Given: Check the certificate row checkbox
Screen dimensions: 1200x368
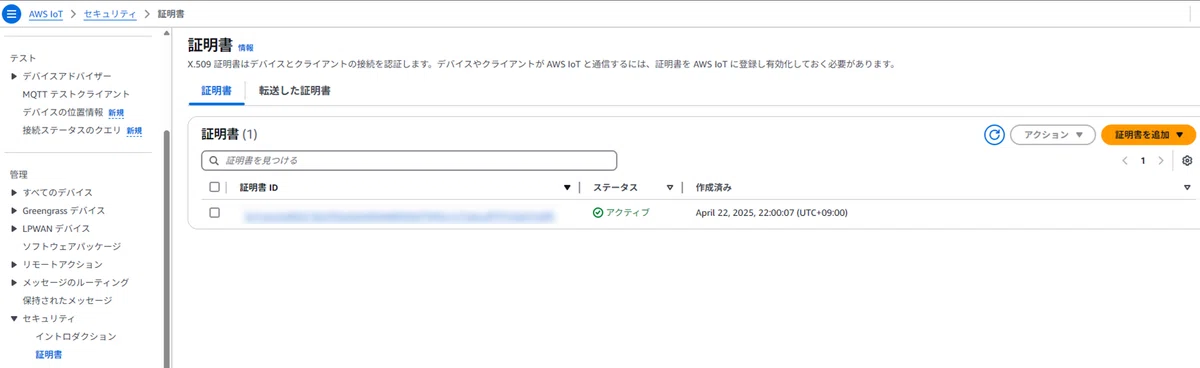Looking at the screenshot, I should click(214, 212).
